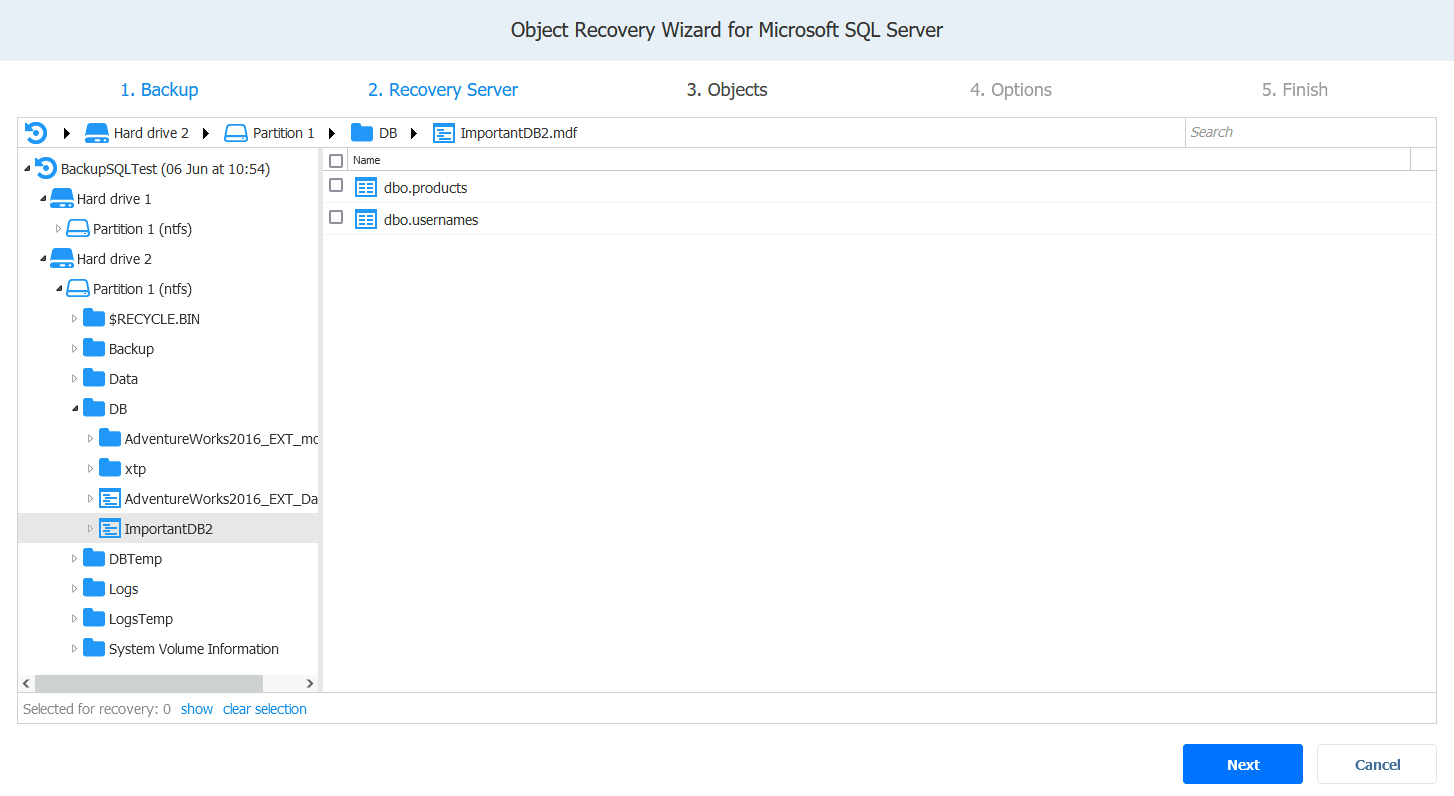1454x796 pixels.
Task: Expand the ImportantDB2 node
Action: pyautogui.click(x=91, y=528)
